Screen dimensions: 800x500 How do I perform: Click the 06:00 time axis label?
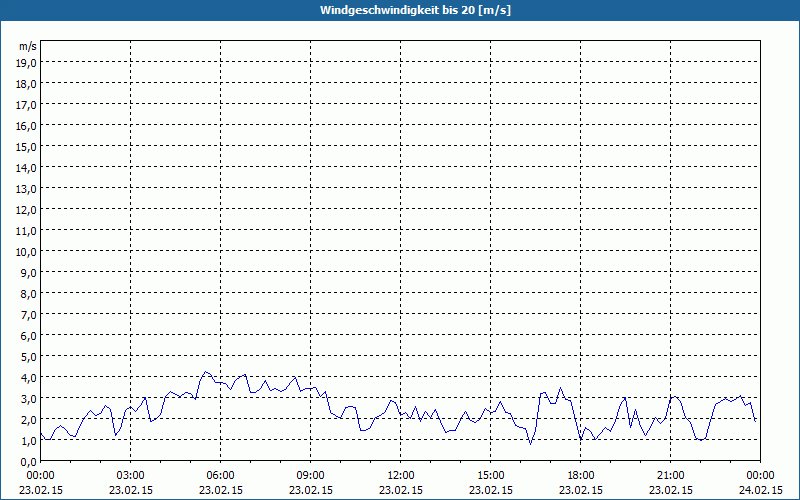[x=220, y=476]
